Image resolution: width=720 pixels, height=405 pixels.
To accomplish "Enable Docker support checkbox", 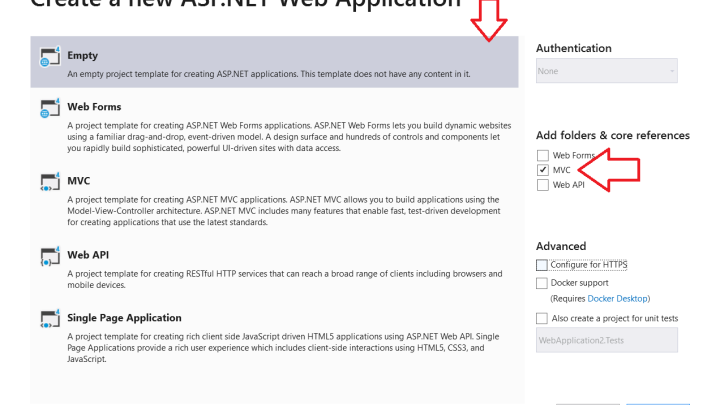I will pos(542,283).
